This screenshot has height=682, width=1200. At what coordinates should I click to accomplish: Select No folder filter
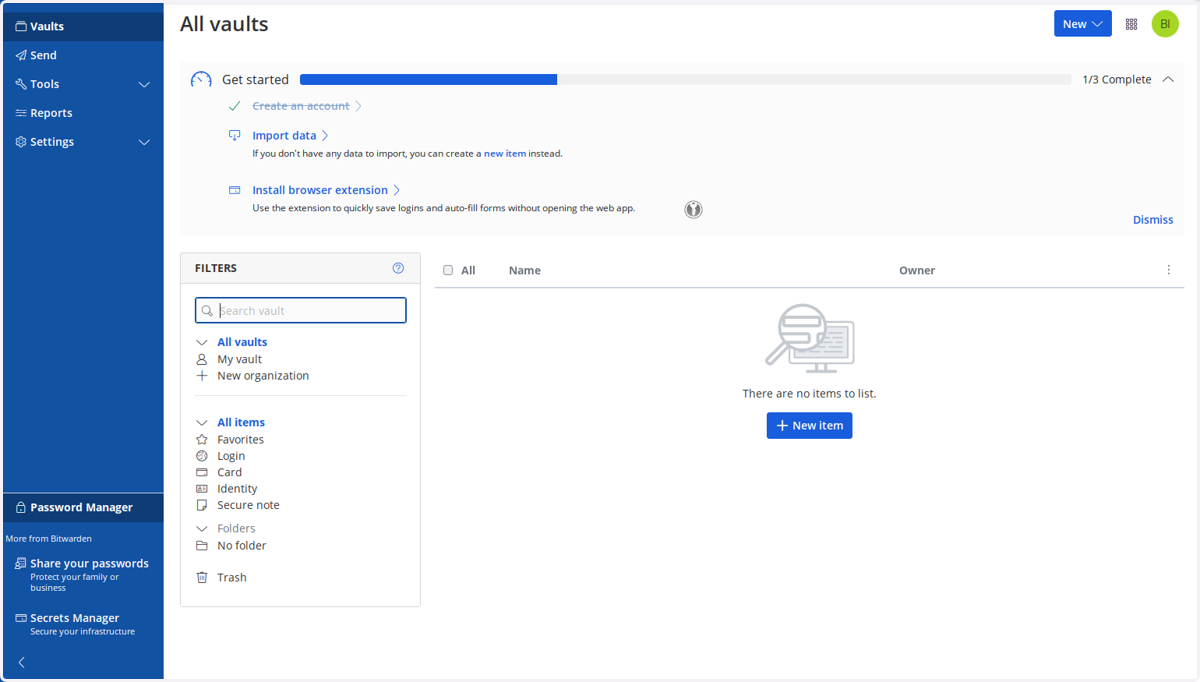coord(242,546)
